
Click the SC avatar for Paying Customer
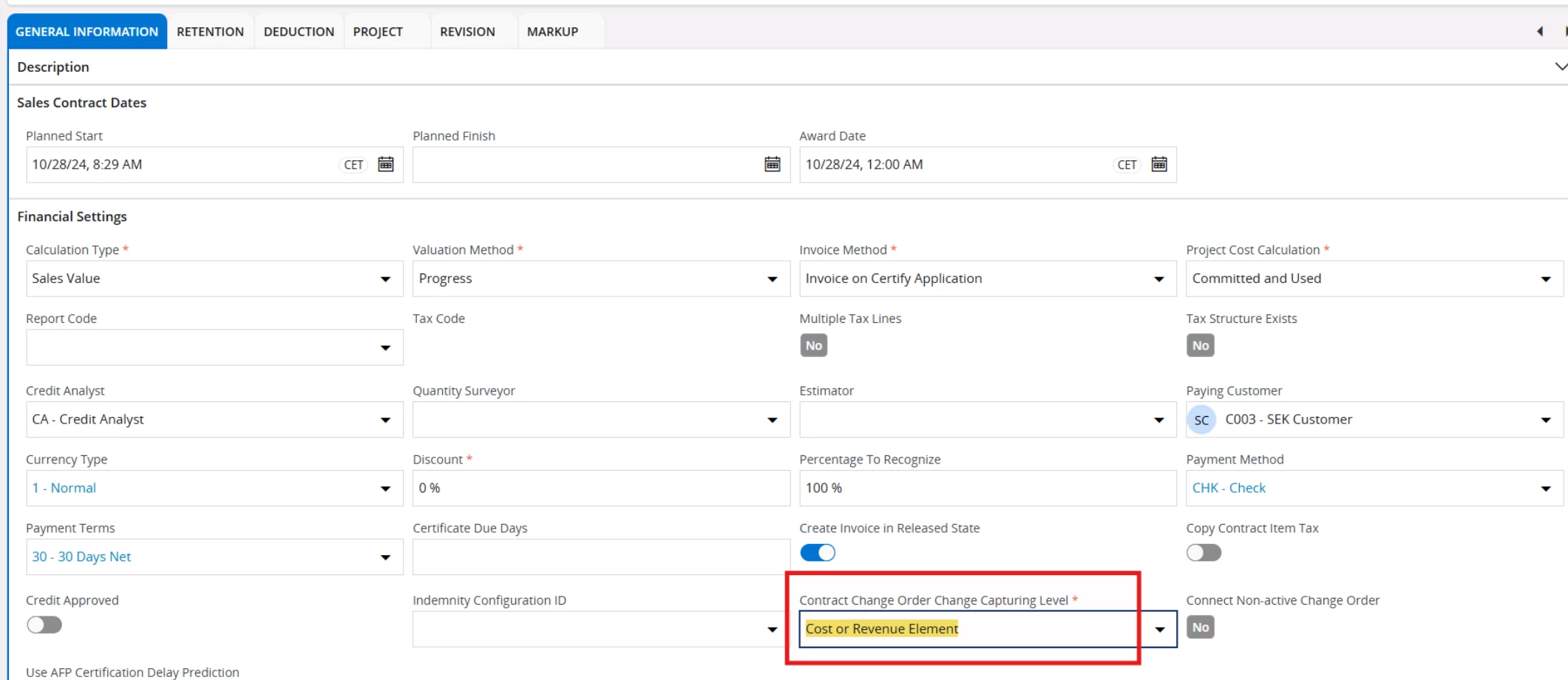(x=1201, y=420)
